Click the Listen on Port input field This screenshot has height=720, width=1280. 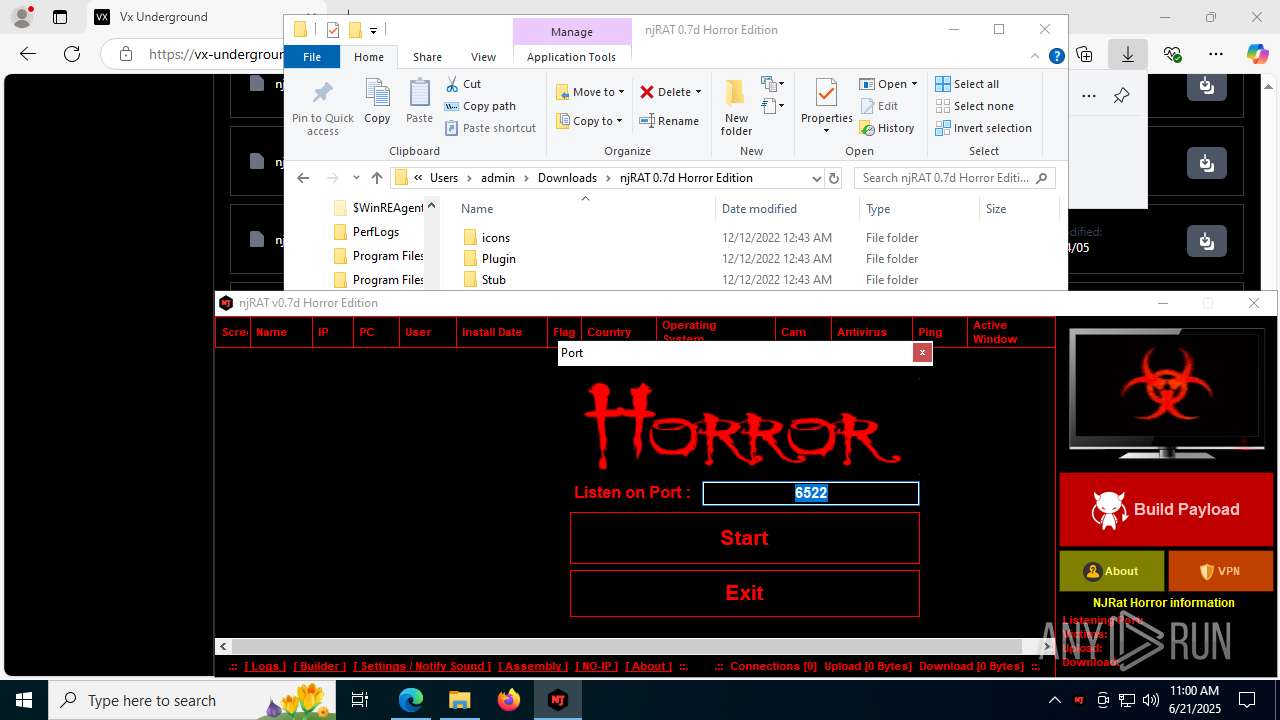pos(810,493)
